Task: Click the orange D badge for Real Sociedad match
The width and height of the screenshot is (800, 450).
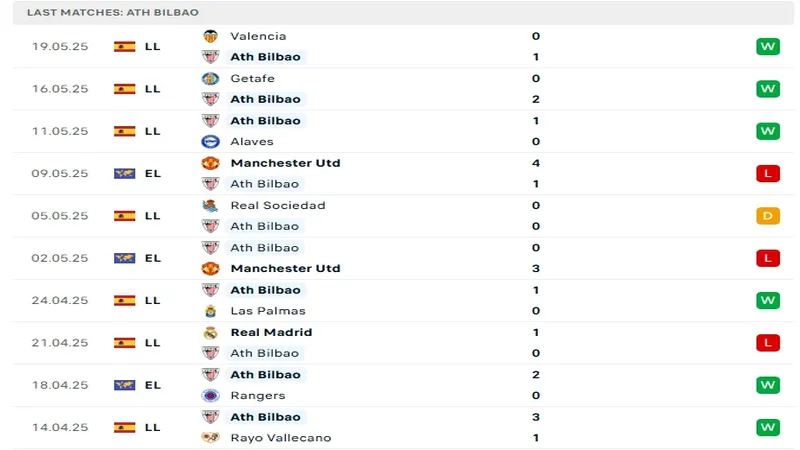Action: coord(768,215)
